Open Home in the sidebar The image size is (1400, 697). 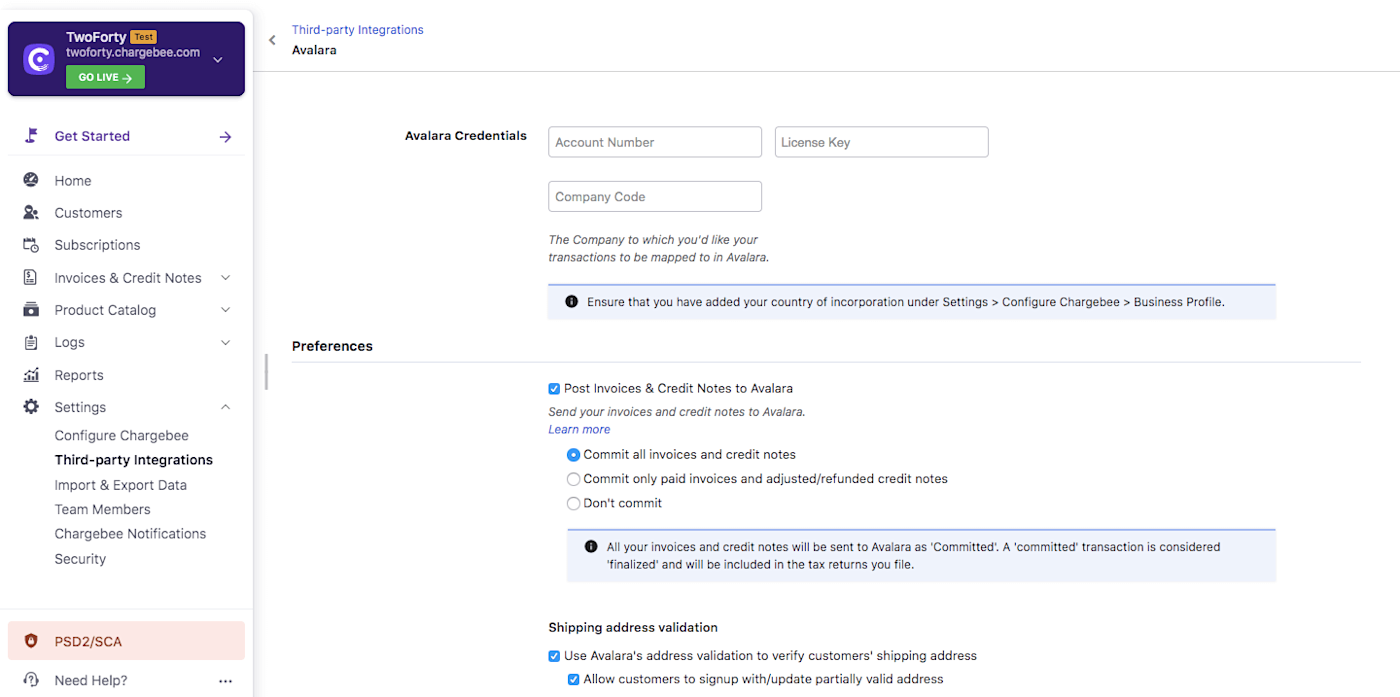(x=73, y=181)
